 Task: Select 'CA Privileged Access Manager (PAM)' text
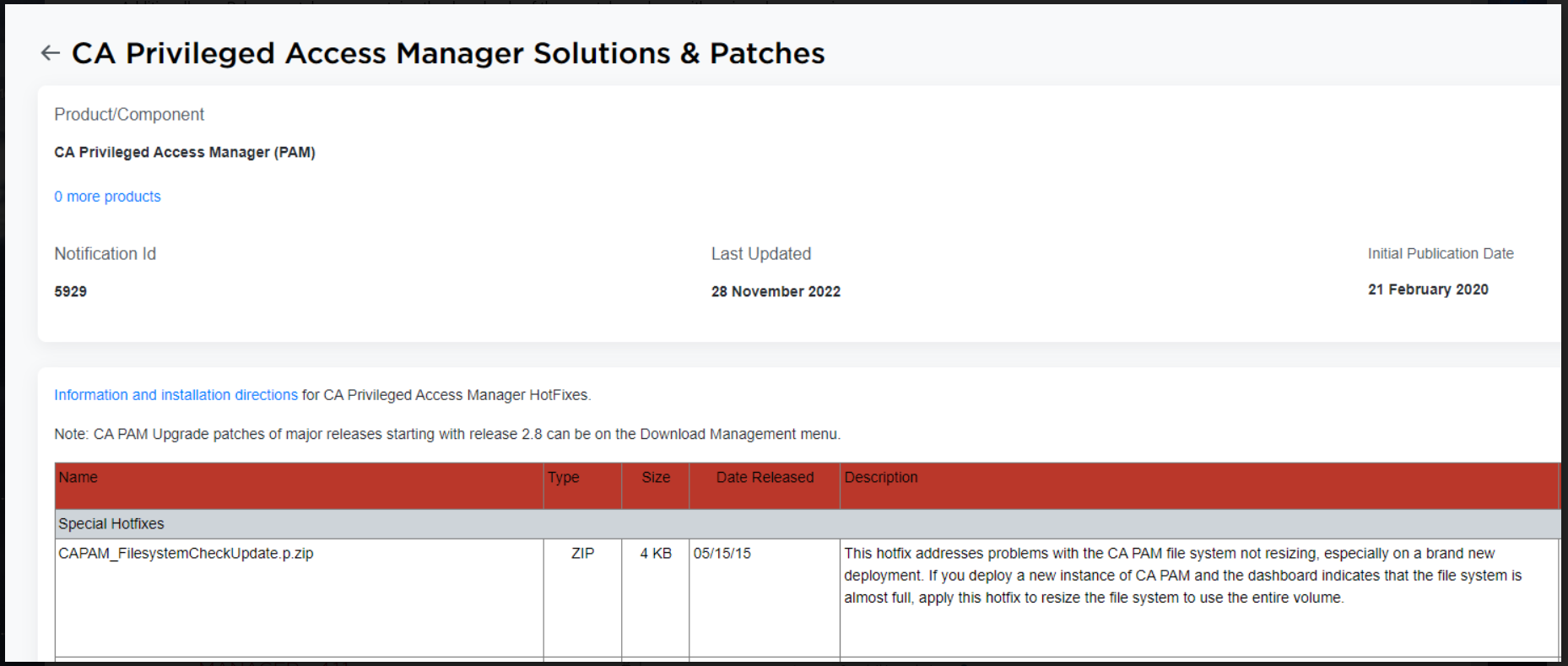(x=185, y=153)
